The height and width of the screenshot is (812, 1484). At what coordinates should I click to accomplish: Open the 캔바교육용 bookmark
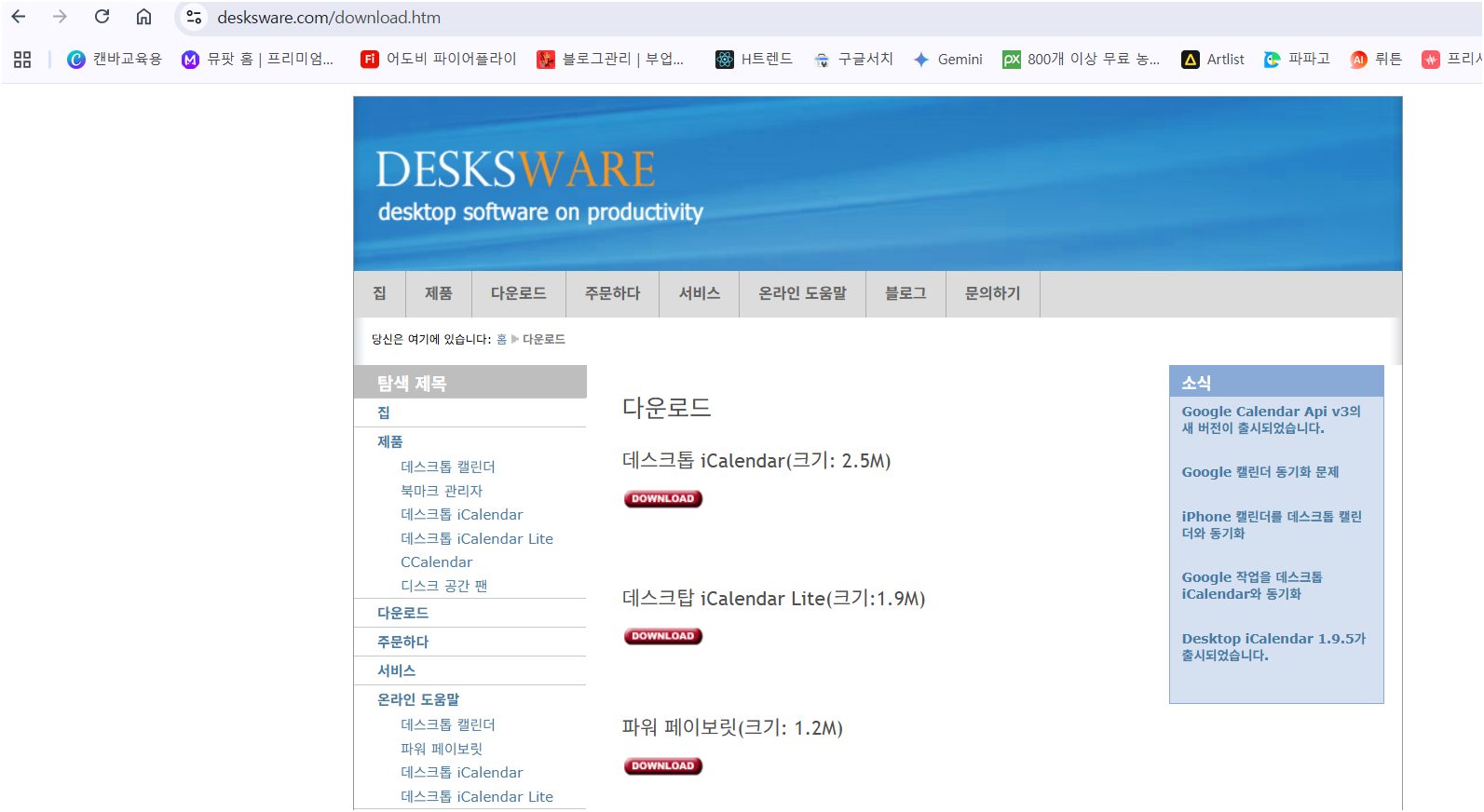click(x=115, y=60)
